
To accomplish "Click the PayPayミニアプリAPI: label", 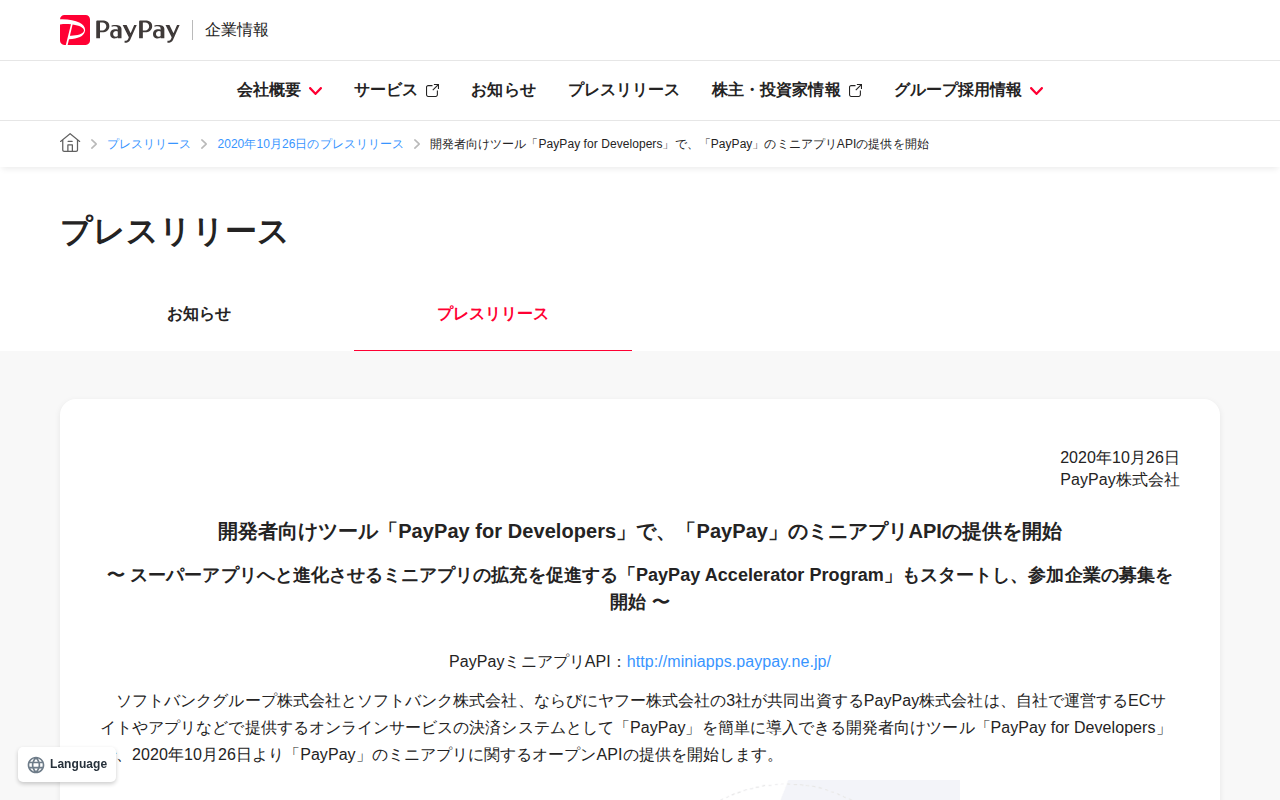I will pyautogui.click(x=537, y=661).
